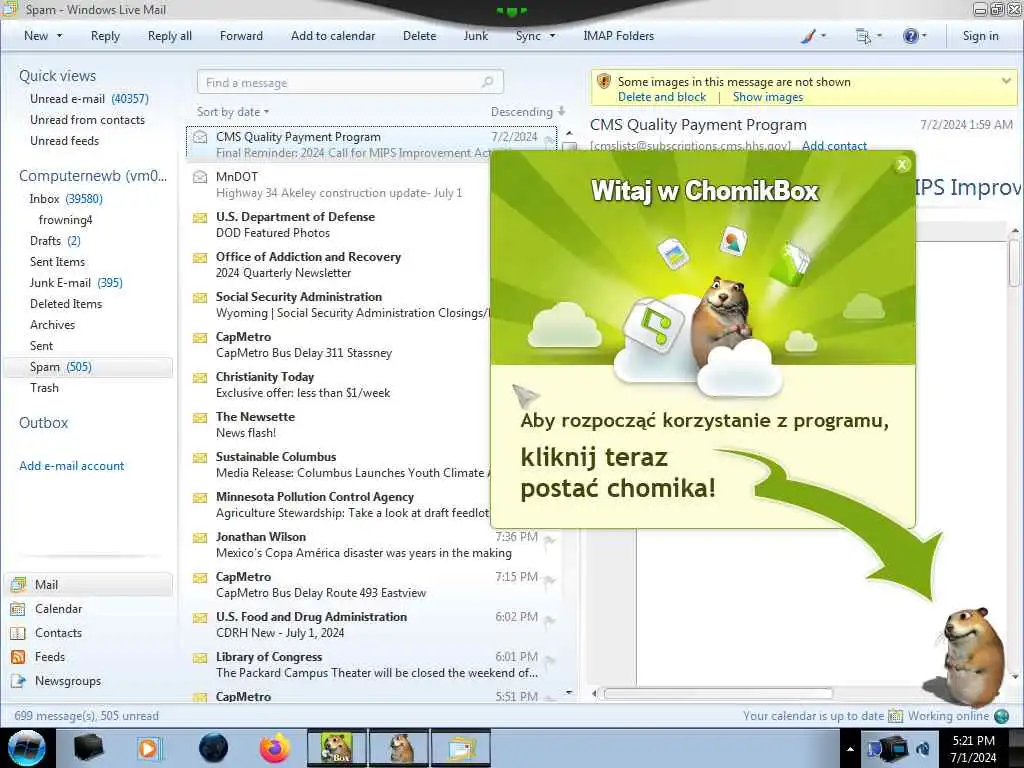Click Reply all in the toolbar

[170, 36]
